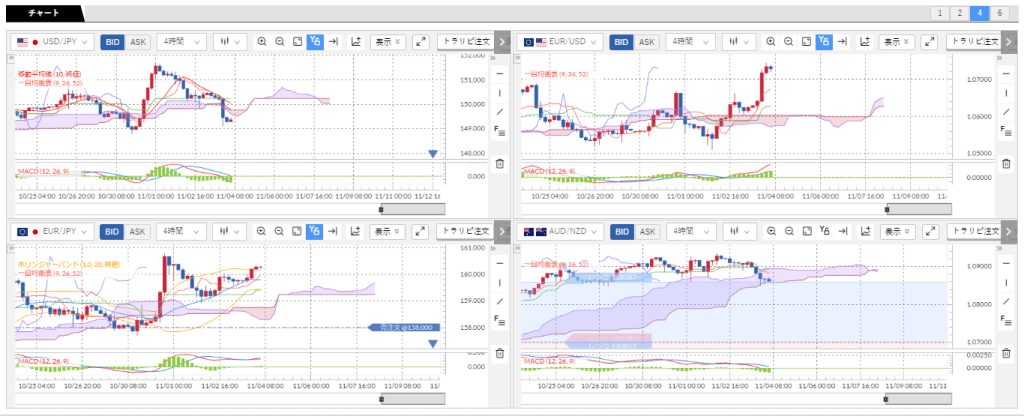
Task: Switch to 6-chart layout
Action: (1001, 13)
